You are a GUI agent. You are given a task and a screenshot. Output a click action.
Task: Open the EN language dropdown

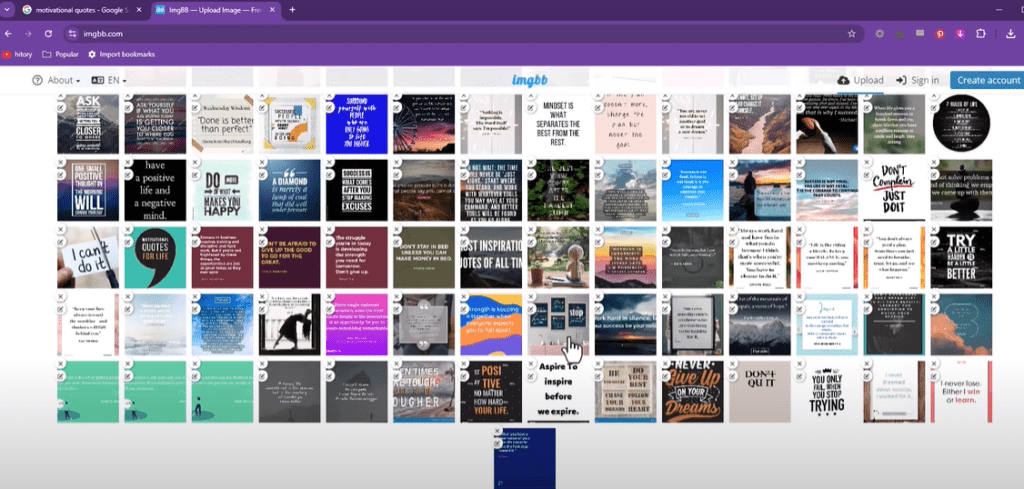(112, 80)
